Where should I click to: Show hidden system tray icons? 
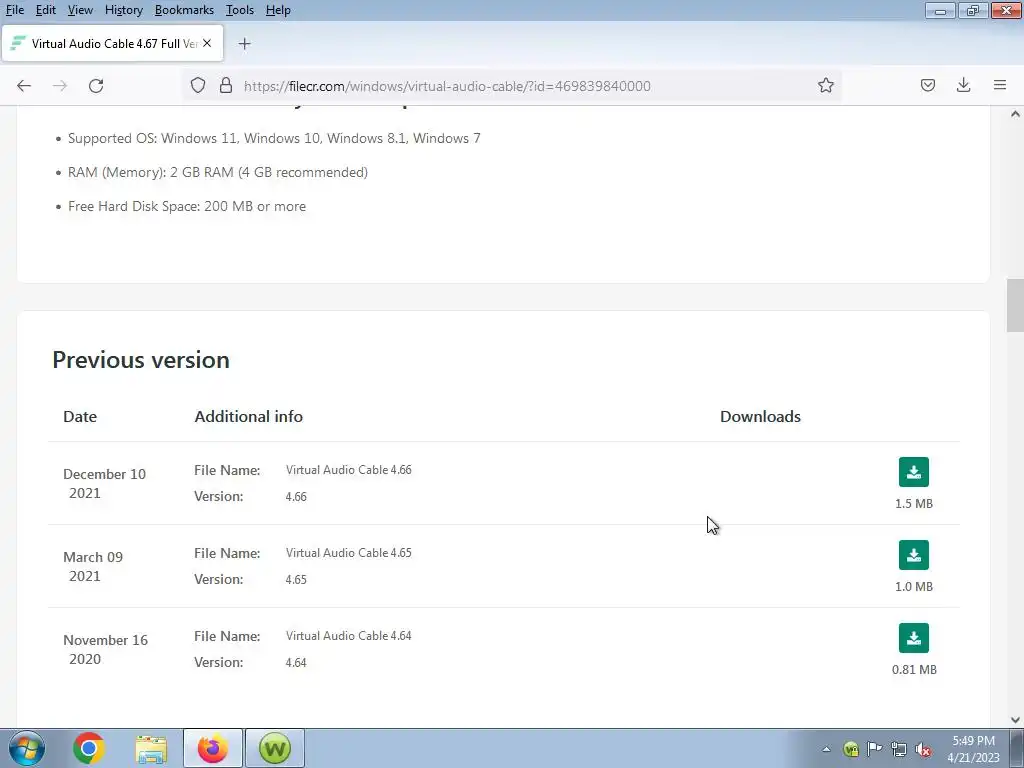click(x=826, y=749)
